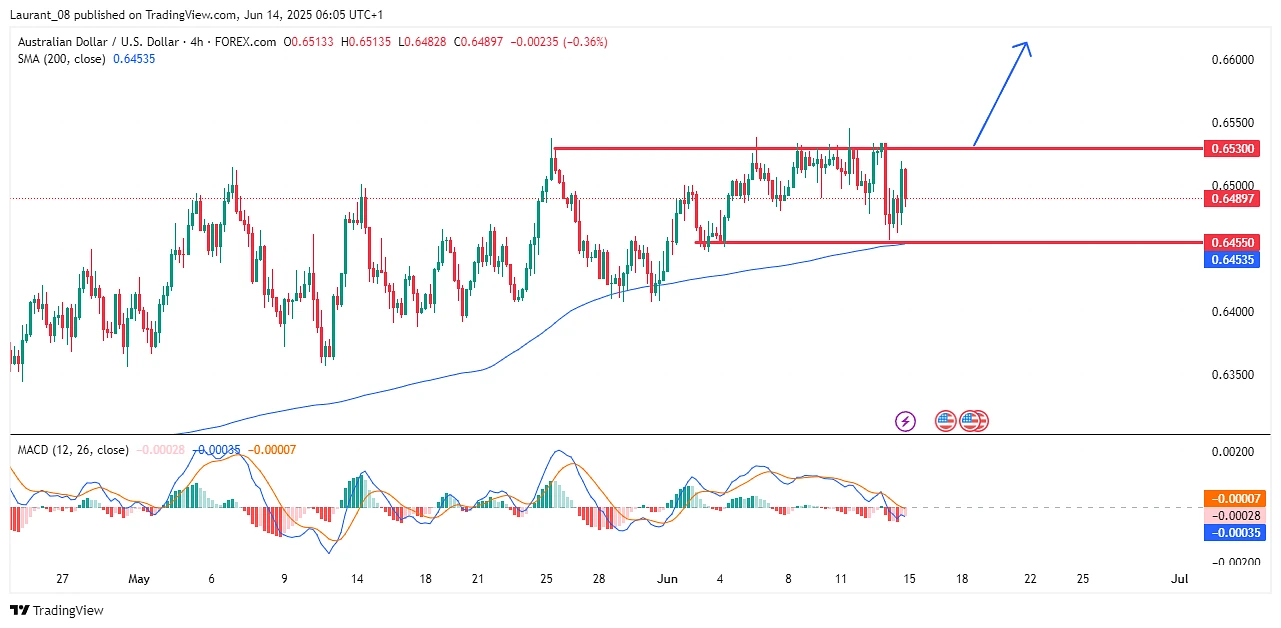Click the current price 0.64897 axis label
The height and width of the screenshot is (628, 1281).
(1234, 198)
